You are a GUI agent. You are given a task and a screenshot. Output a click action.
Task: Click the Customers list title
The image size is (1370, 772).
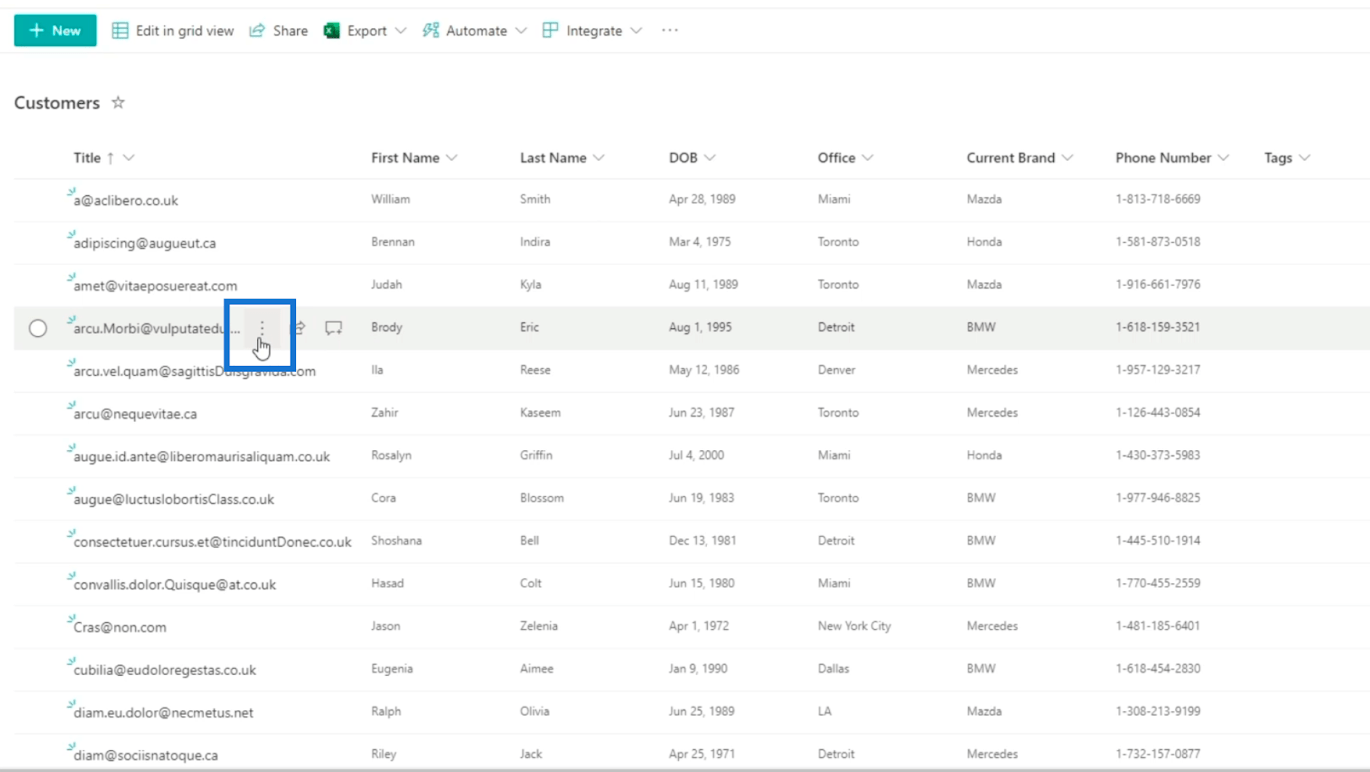coord(57,103)
